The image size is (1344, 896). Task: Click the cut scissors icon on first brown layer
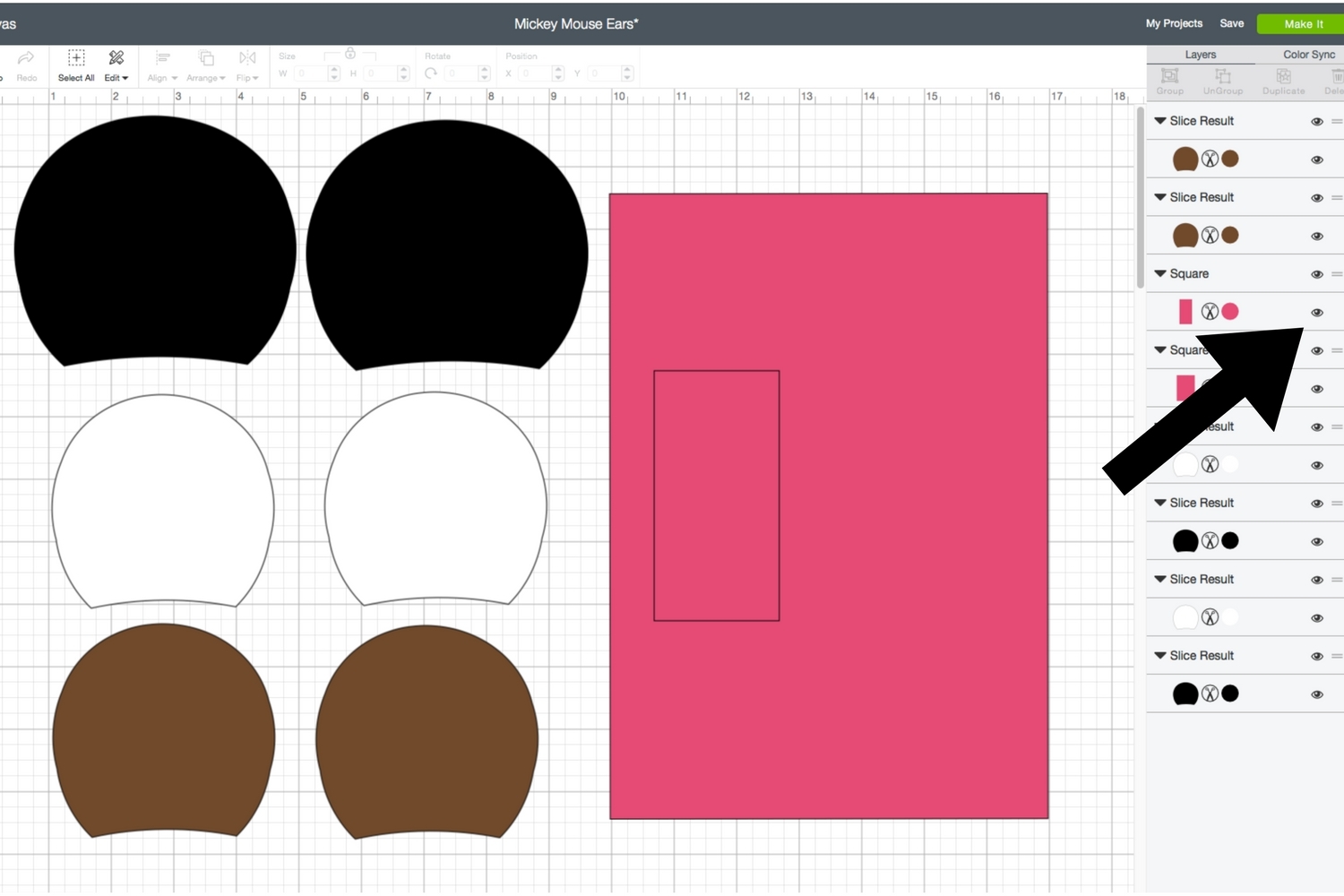(x=1210, y=159)
